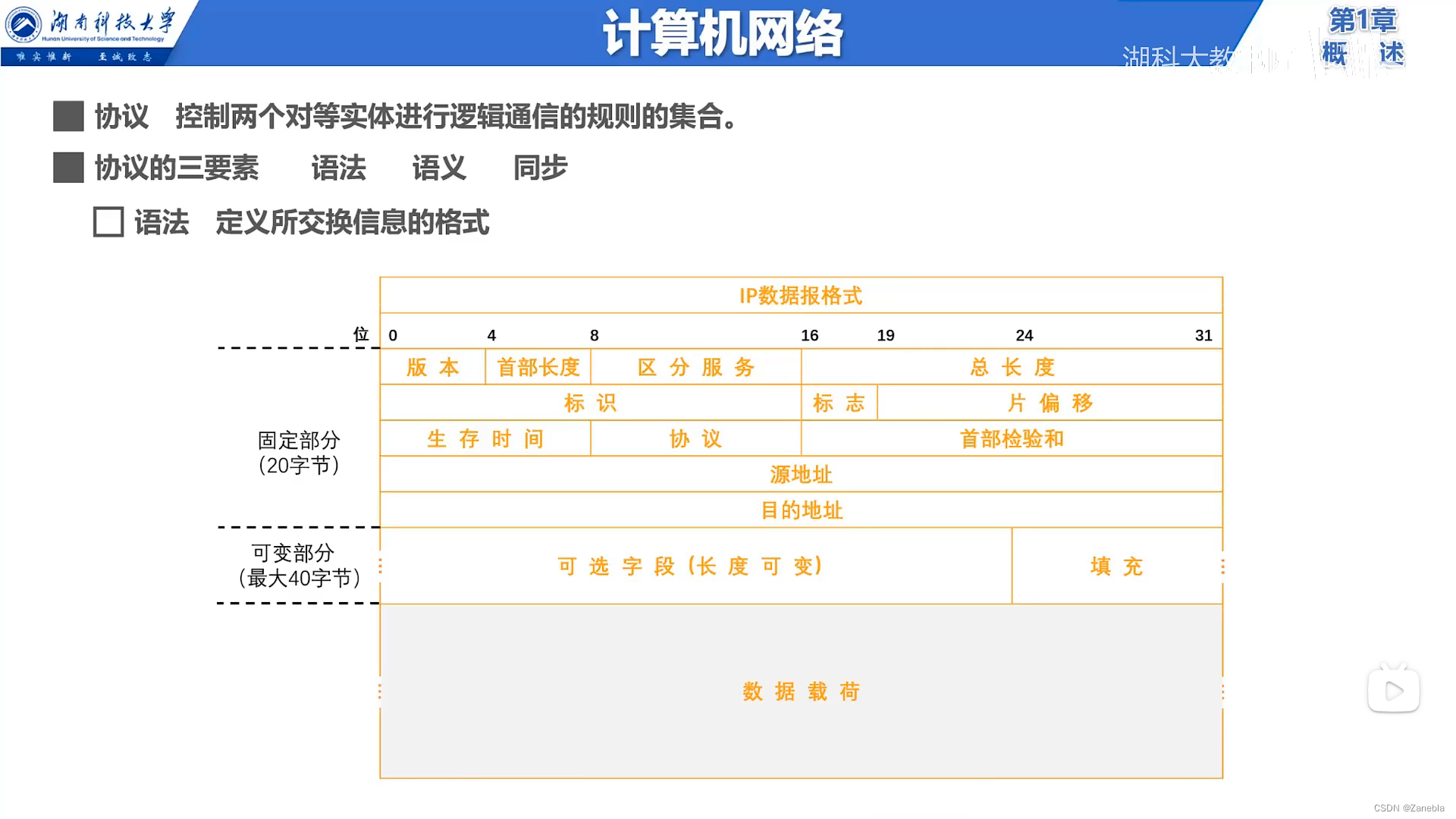
Task: Click the filled square bullet beside 协议
Action: coord(68,116)
